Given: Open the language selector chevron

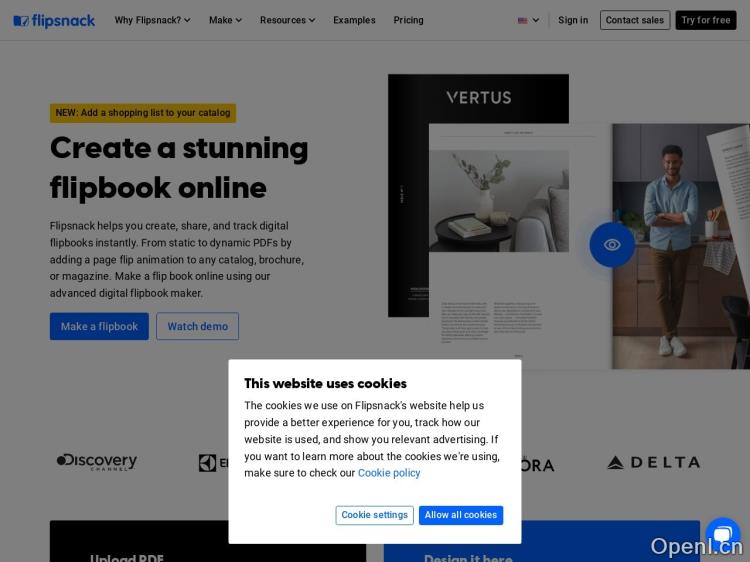Looking at the screenshot, I should pos(536,20).
